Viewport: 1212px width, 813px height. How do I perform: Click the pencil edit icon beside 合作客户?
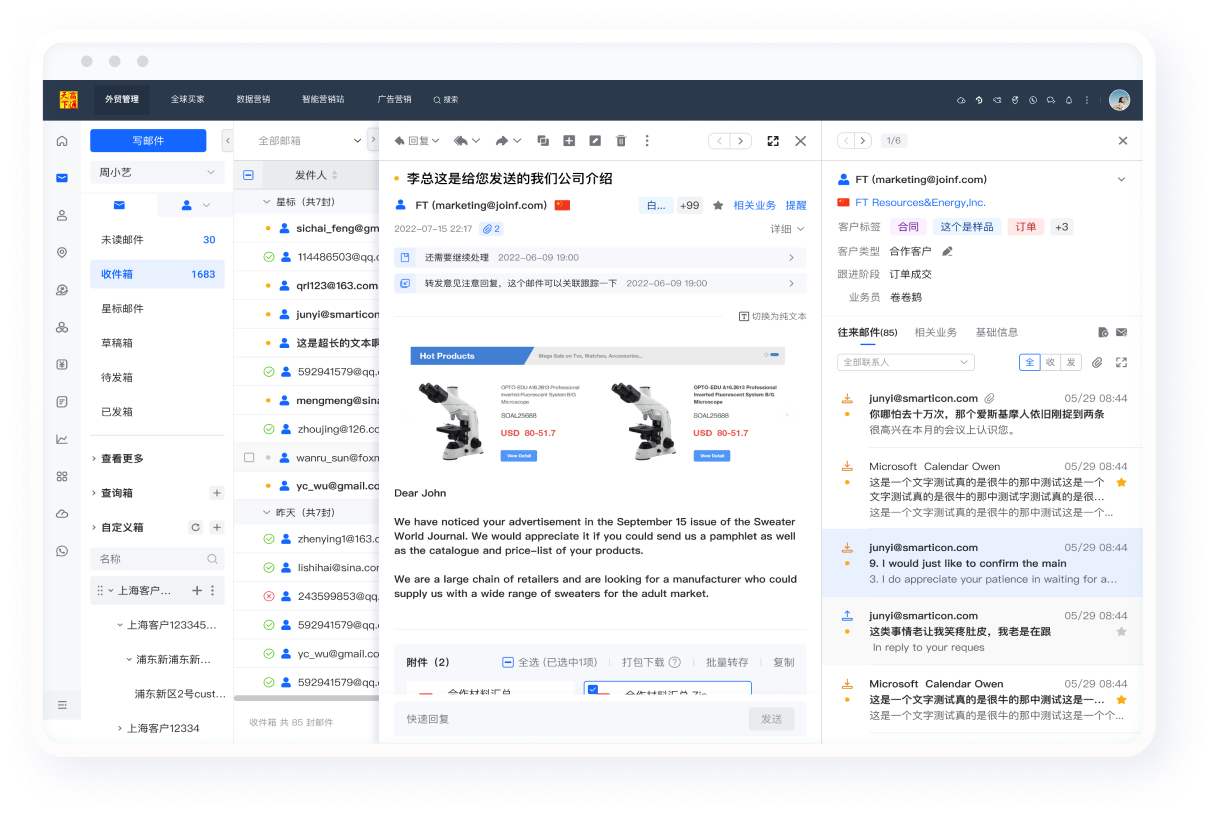tap(947, 251)
